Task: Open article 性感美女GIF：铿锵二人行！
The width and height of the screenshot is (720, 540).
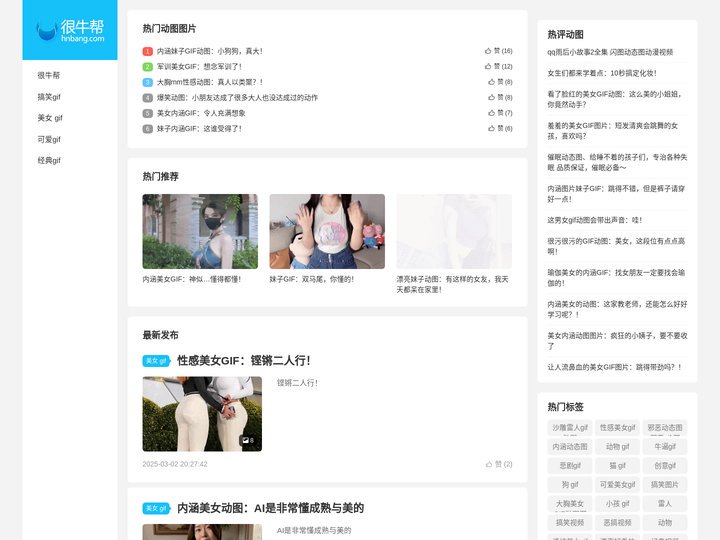Action: 244,361
